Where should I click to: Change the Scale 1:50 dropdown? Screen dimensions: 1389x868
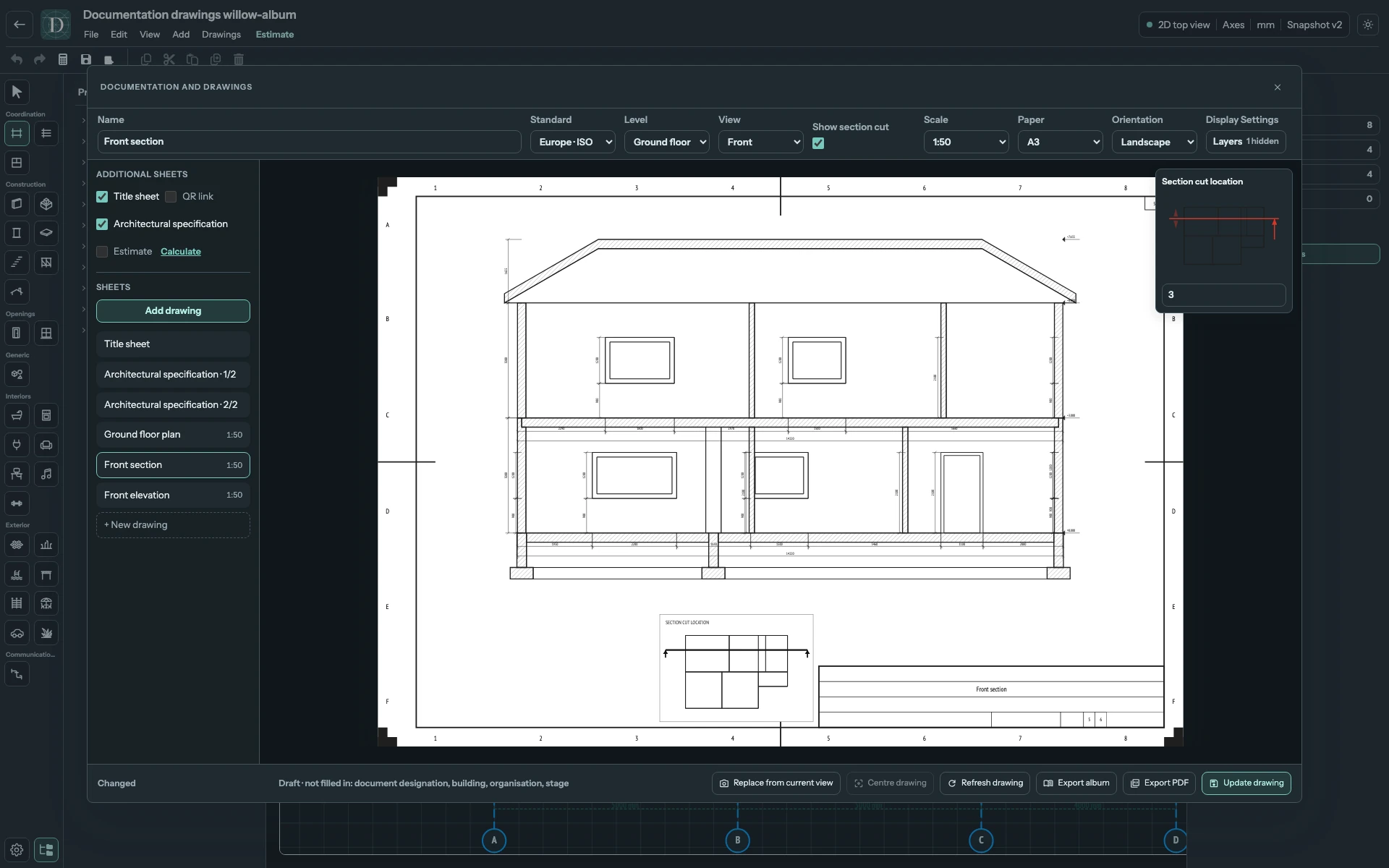pyautogui.click(x=966, y=142)
